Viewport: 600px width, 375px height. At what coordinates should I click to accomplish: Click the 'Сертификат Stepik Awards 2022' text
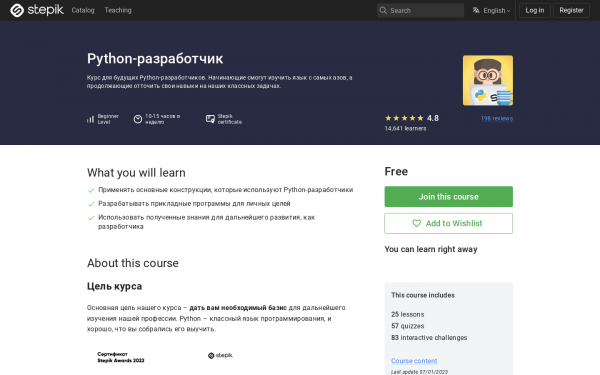click(121, 357)
